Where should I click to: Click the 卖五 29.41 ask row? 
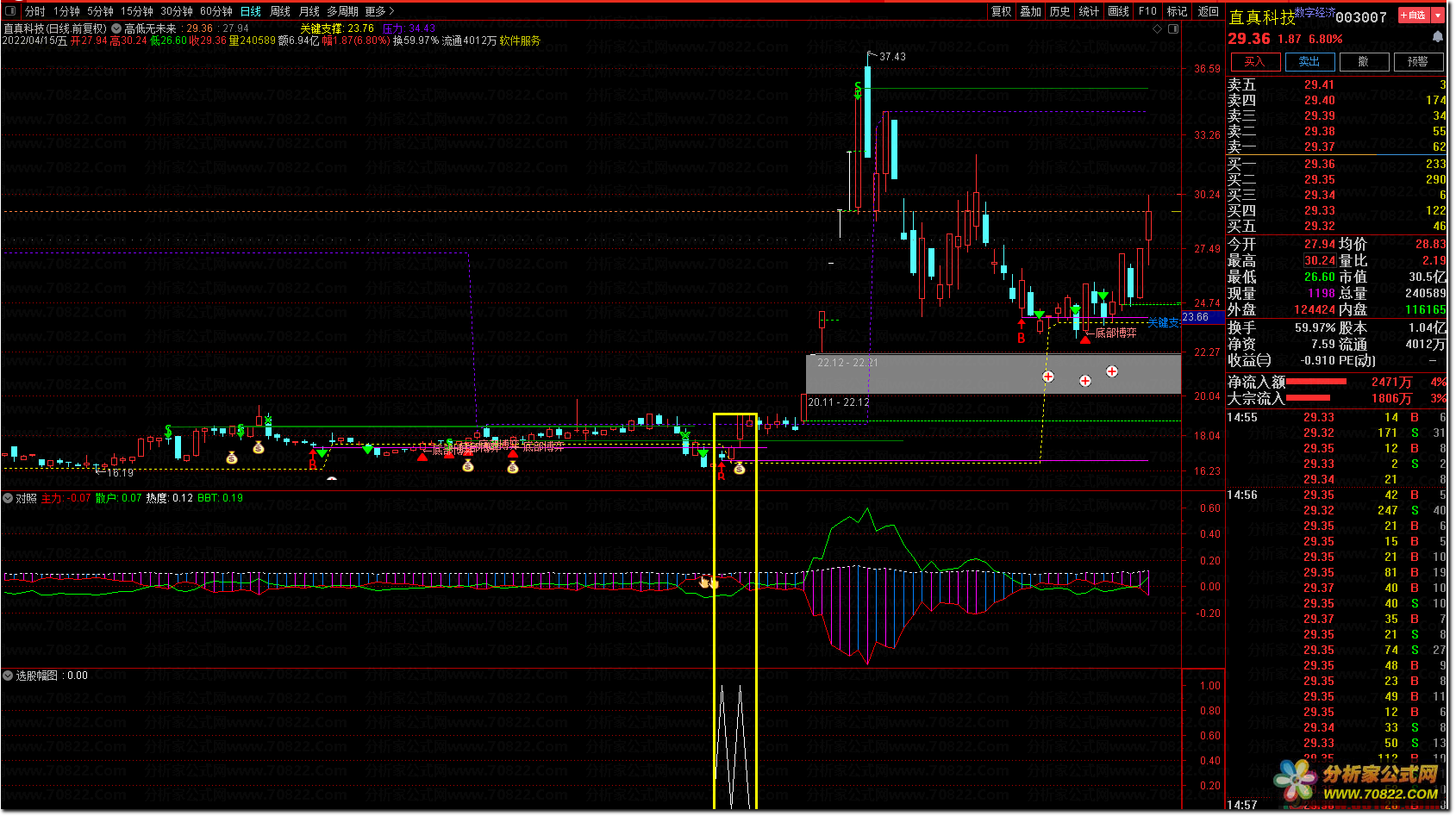(1337, 84)
